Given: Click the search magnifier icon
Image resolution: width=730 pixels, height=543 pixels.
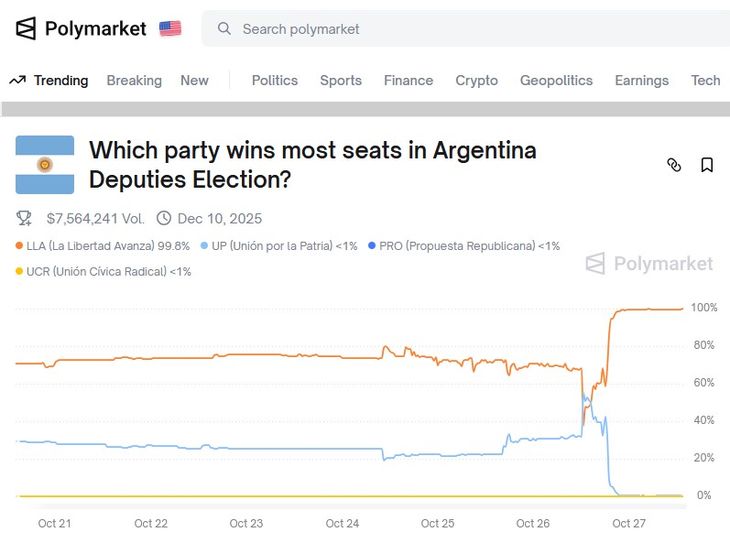Looking at the screenshot, I should pos(225,29).
